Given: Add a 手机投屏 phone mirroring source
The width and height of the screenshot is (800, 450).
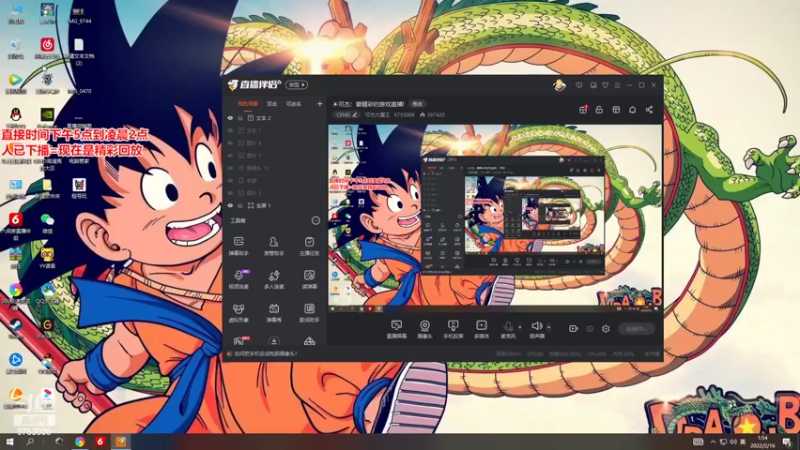Looking at the screenshot, I should click(x=453, y=329).
